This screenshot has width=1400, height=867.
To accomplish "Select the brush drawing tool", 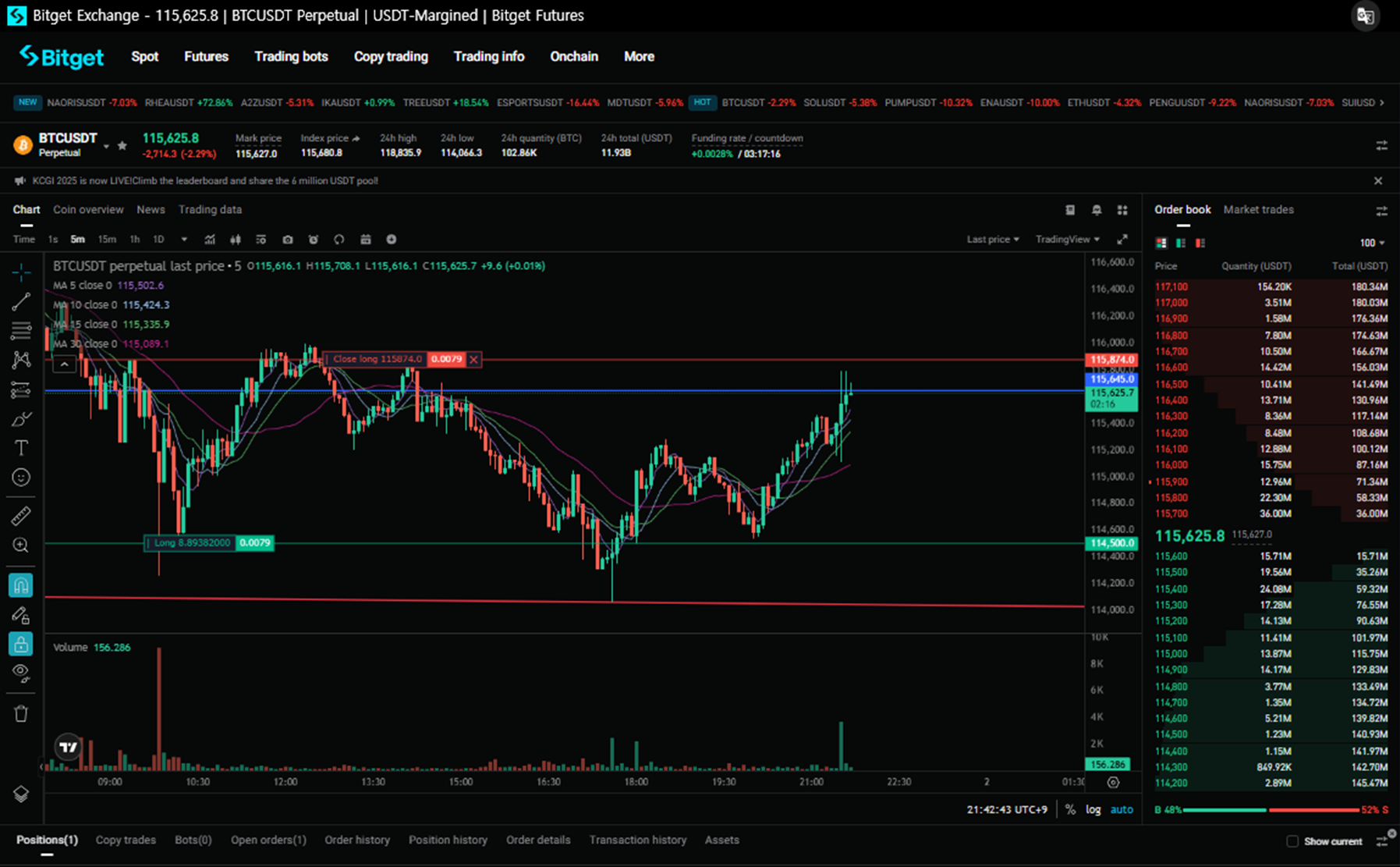I will point(21,419).
